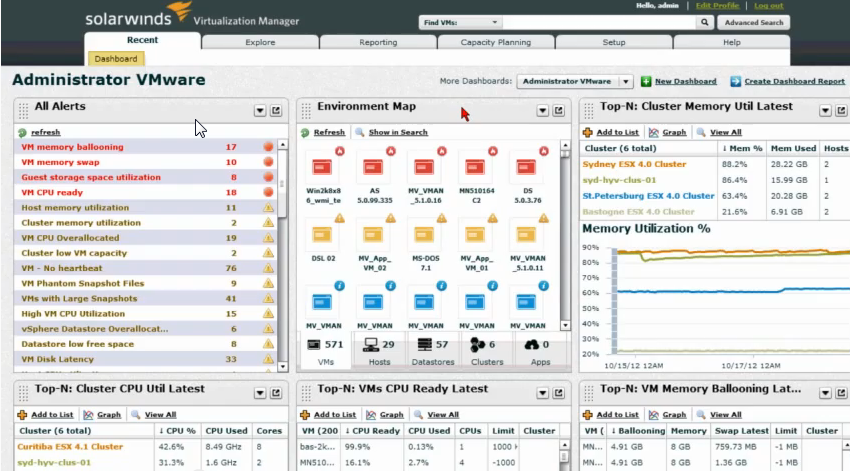Show the 6 Clusters in map
Viewport: 850px width, 471px height.
point(486,351)
